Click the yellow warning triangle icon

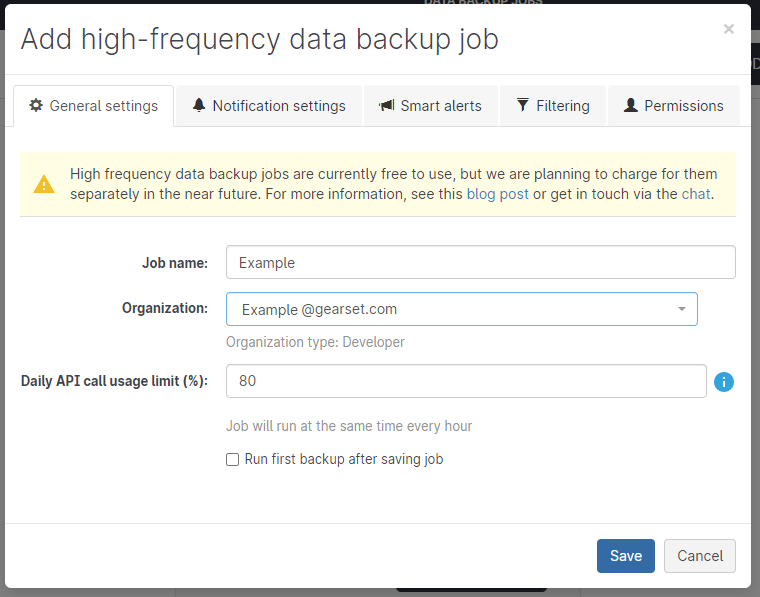click(x=44, y=185)
